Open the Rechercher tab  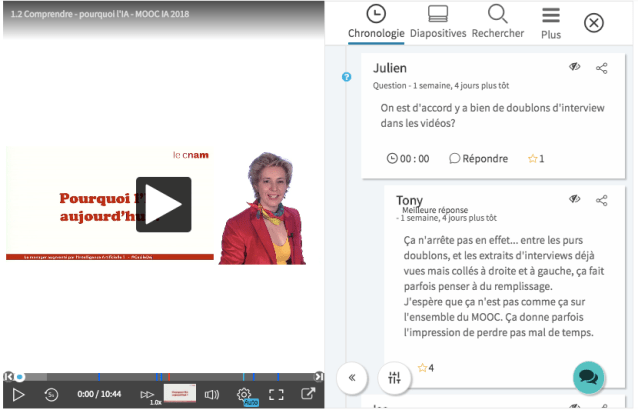497,22
